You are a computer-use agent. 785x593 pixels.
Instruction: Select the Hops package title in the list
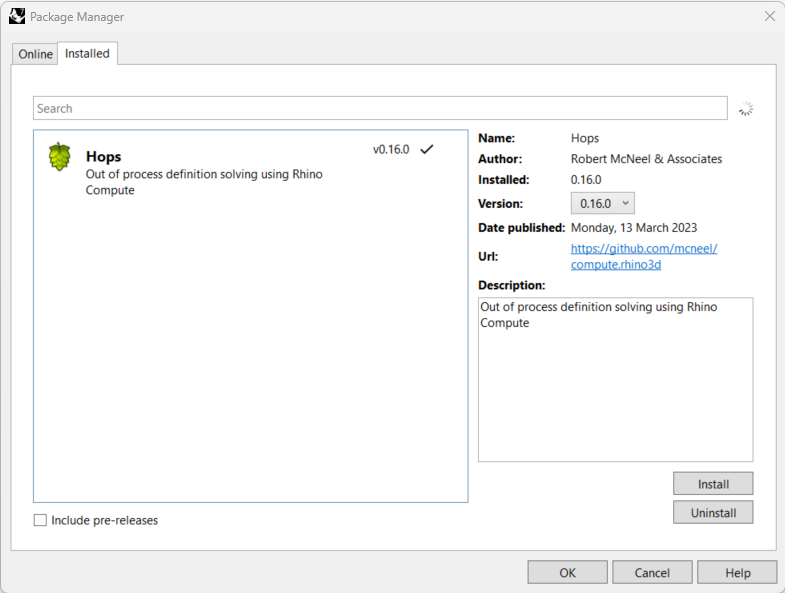point(104,157)
